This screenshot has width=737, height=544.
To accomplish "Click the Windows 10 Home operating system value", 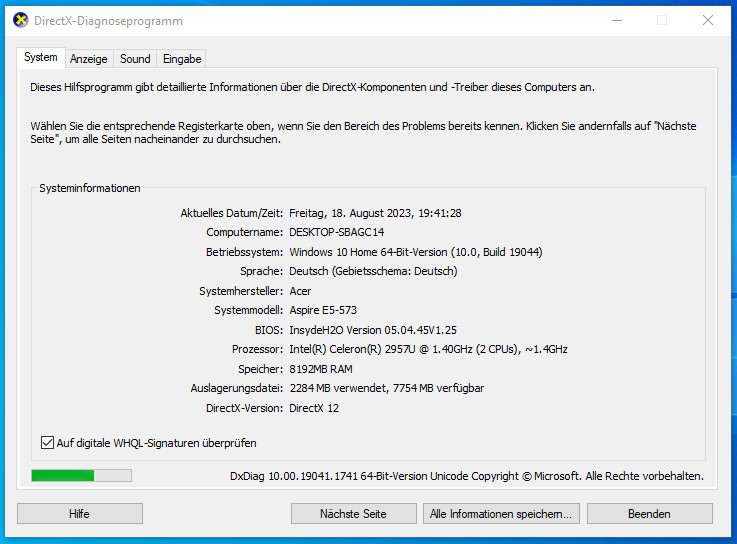I will tap(416, 252).
